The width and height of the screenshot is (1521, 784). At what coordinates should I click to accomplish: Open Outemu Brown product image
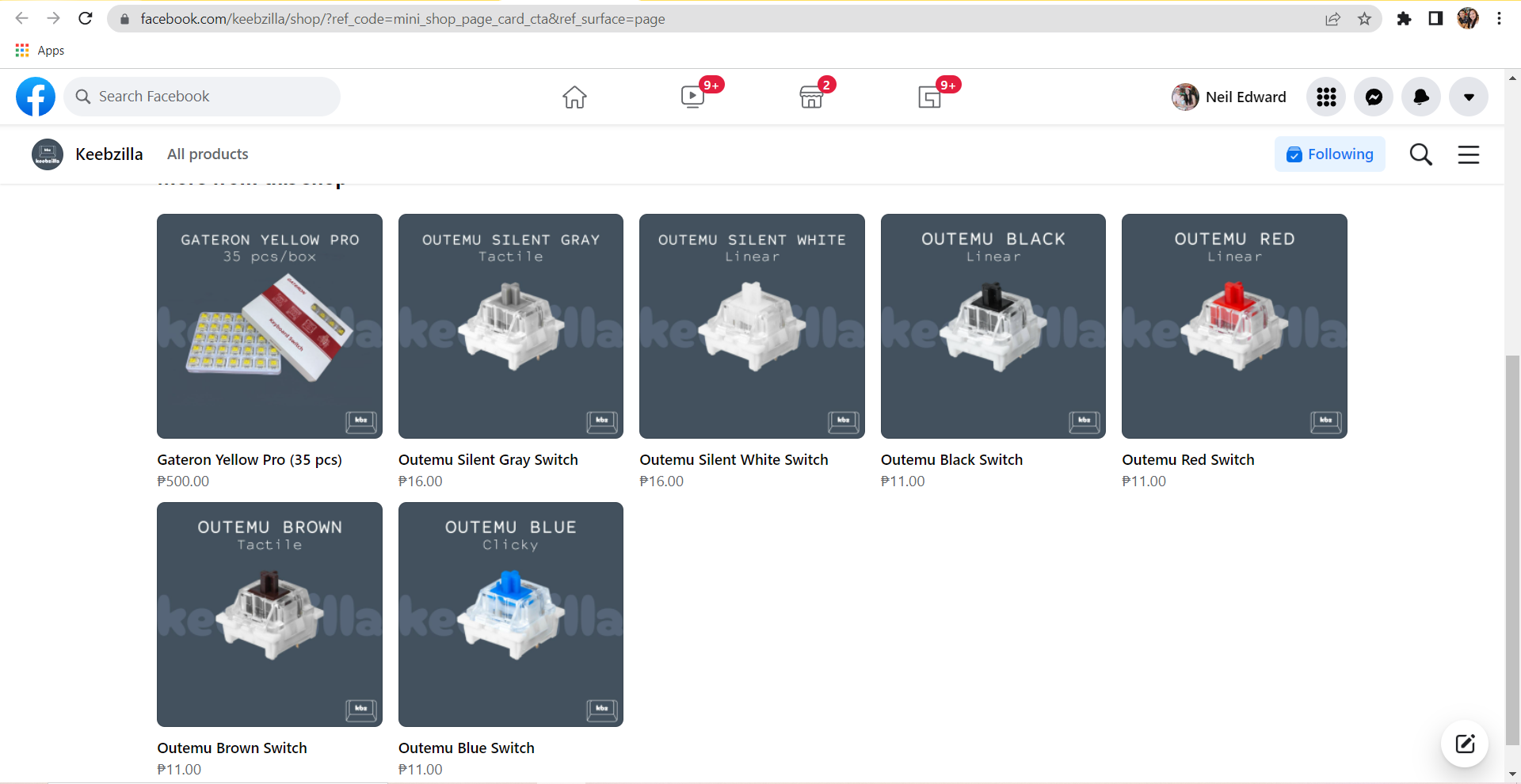point(269,615)
